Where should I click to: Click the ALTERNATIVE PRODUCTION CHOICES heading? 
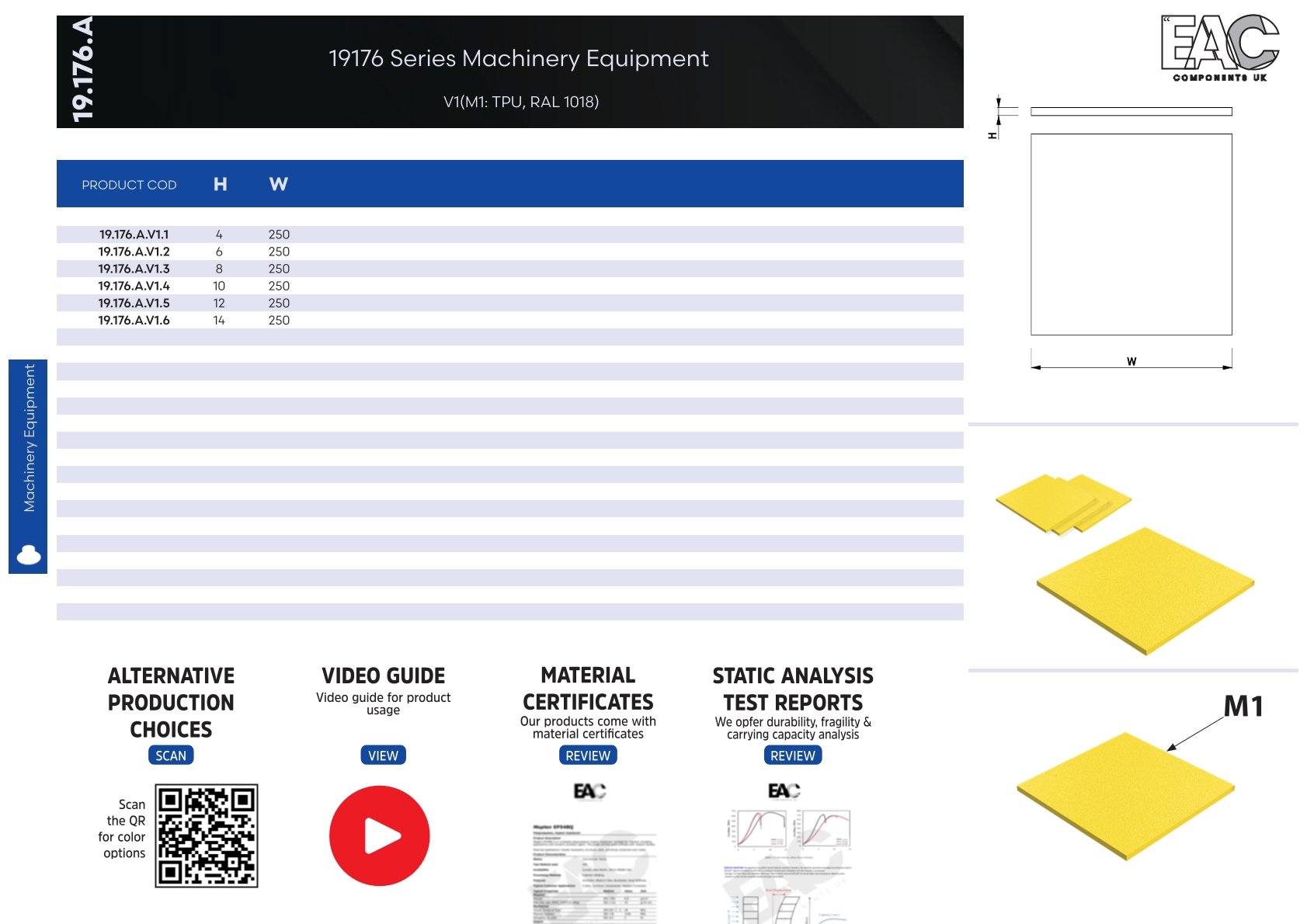pos(171,703)
